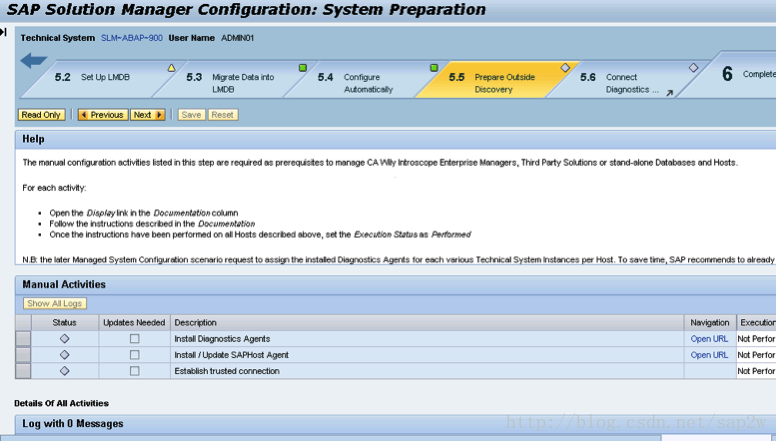
Task: Click Show All Logs button
Action: [x=55, y=303]
